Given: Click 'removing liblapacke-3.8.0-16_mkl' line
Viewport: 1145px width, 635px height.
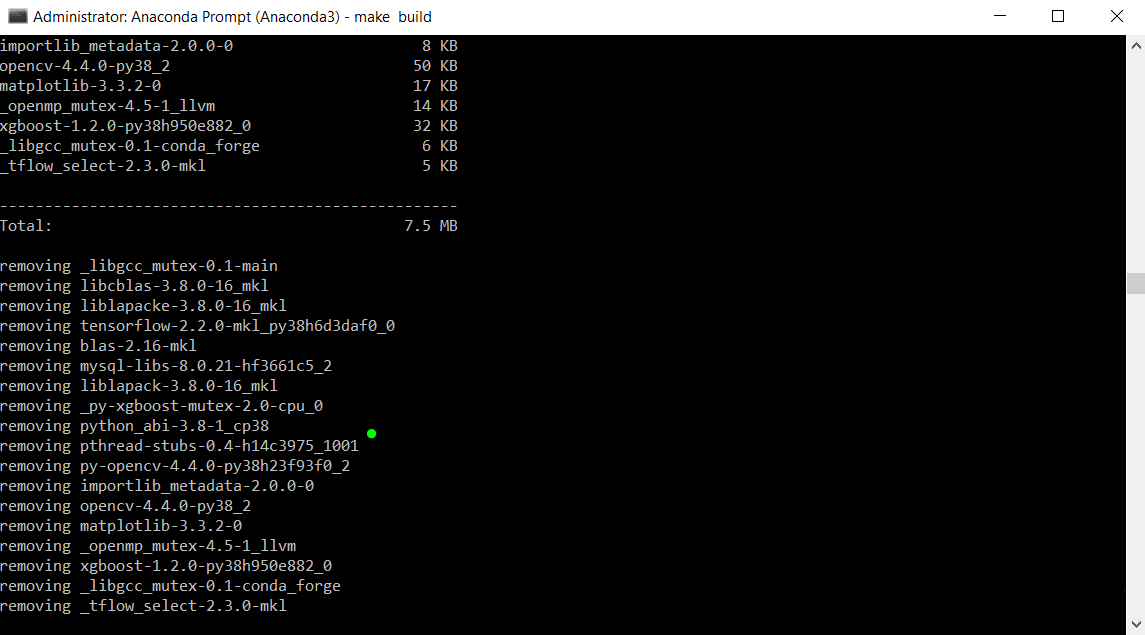Looking at the screenshot, I should (x=143, y=306).
